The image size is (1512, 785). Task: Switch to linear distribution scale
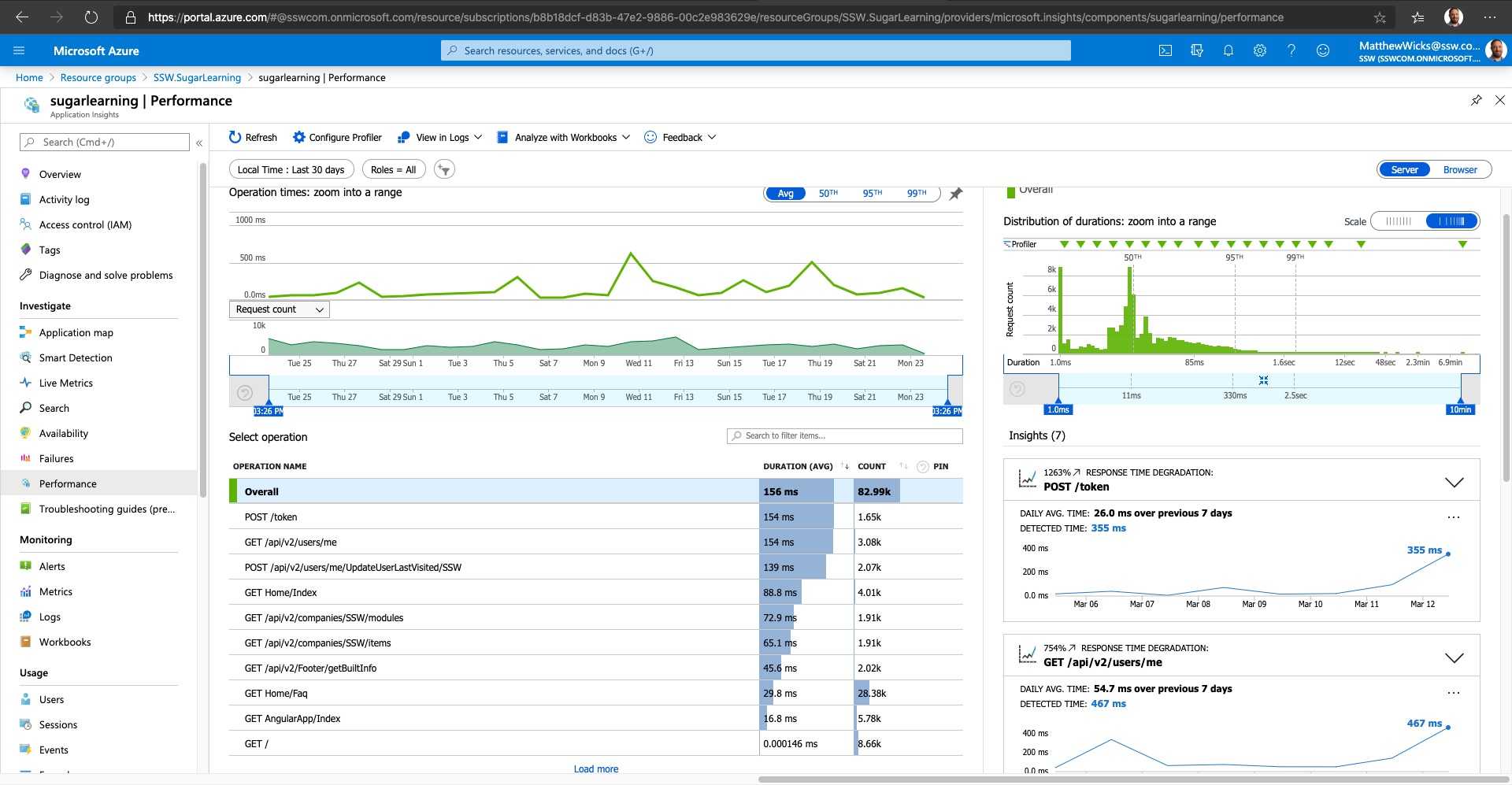(1399, 221)
